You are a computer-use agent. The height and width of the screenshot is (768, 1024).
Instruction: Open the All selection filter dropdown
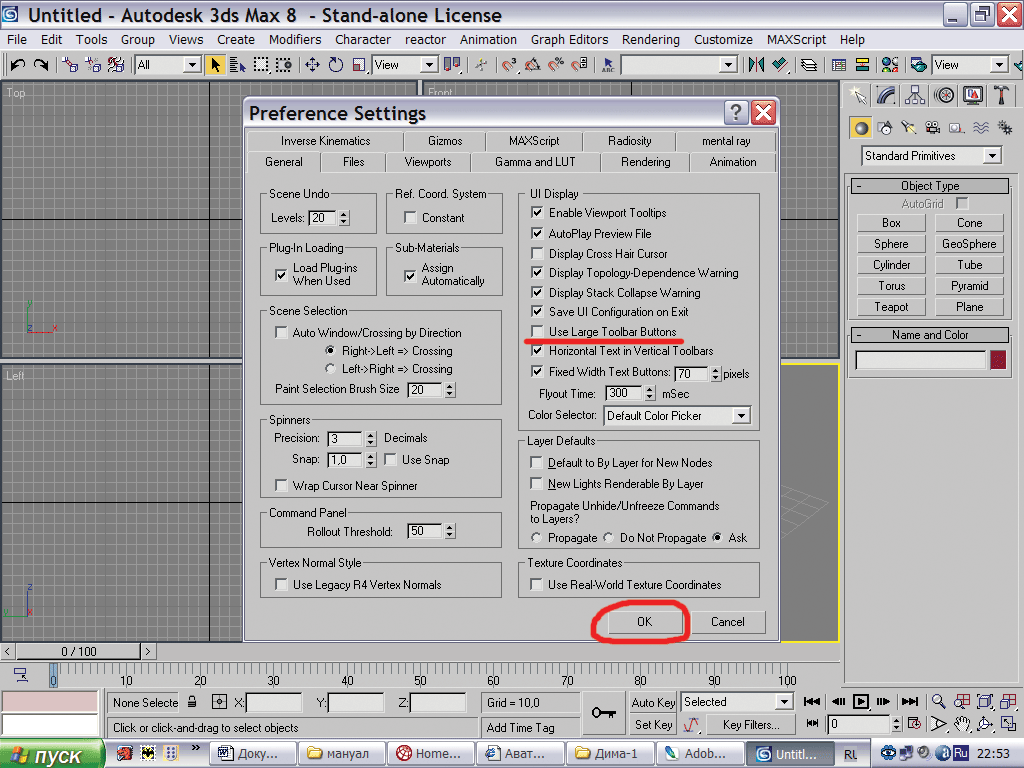[x=192, y=65]
